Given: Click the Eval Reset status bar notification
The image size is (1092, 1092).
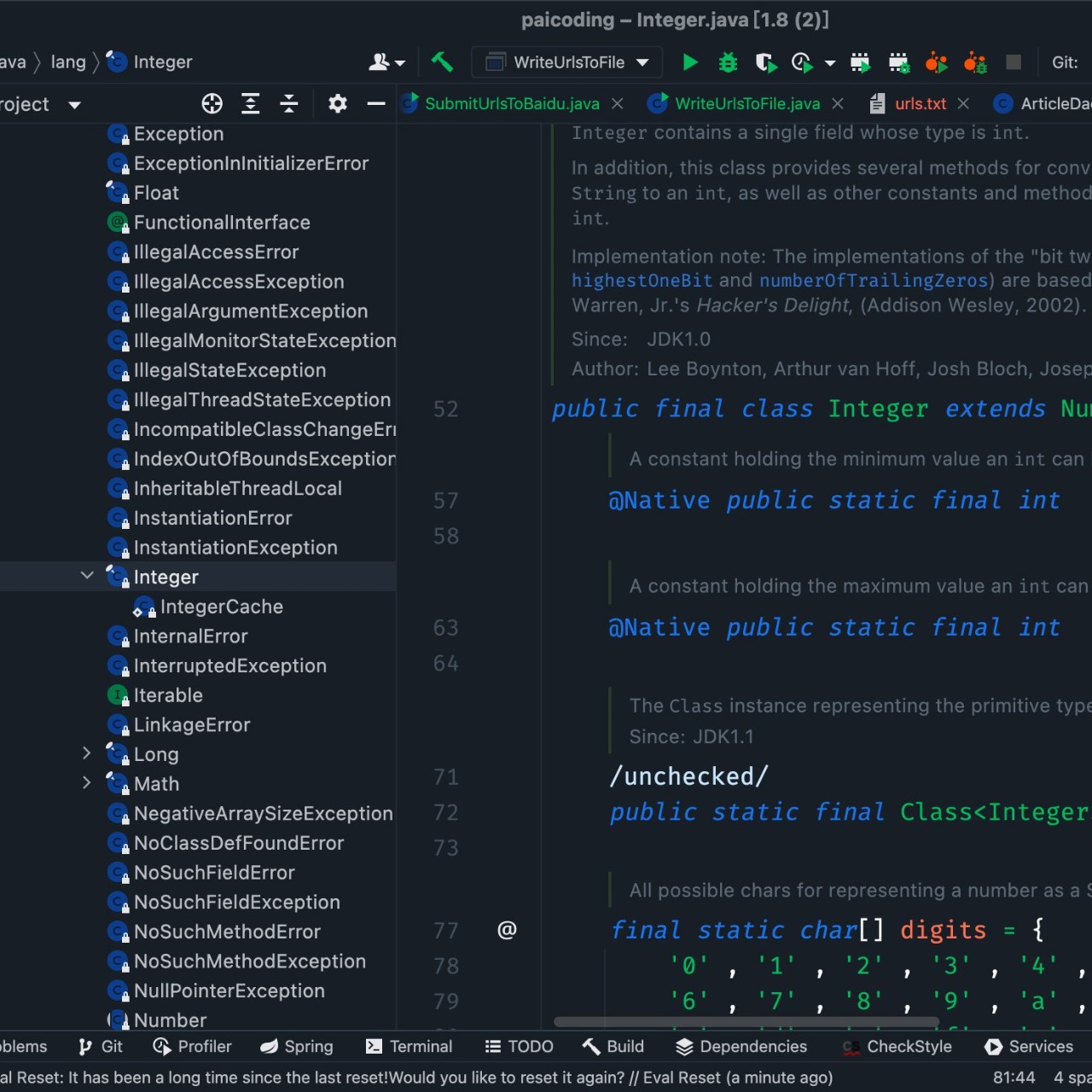Looking at the screenshot, I should click(x=416, y=1077).
